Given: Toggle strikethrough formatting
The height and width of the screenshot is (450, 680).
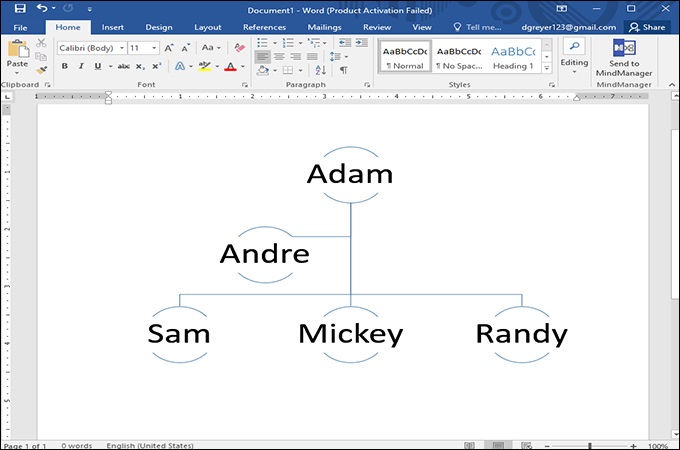Looking at the screenshot, I should tap(124, 66).
